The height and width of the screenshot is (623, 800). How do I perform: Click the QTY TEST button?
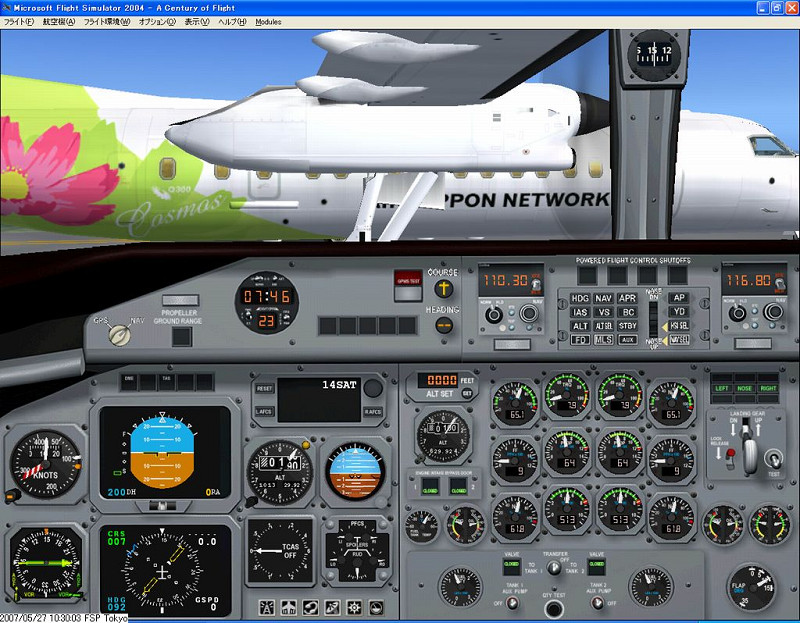[554, 609]
